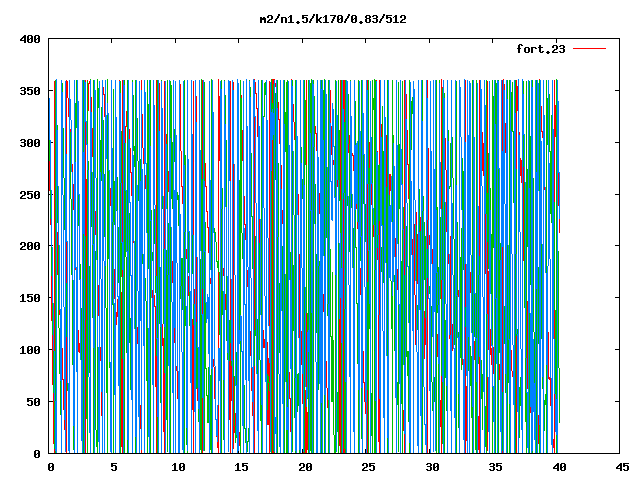Click the x-axis label 15

point(241,467)
